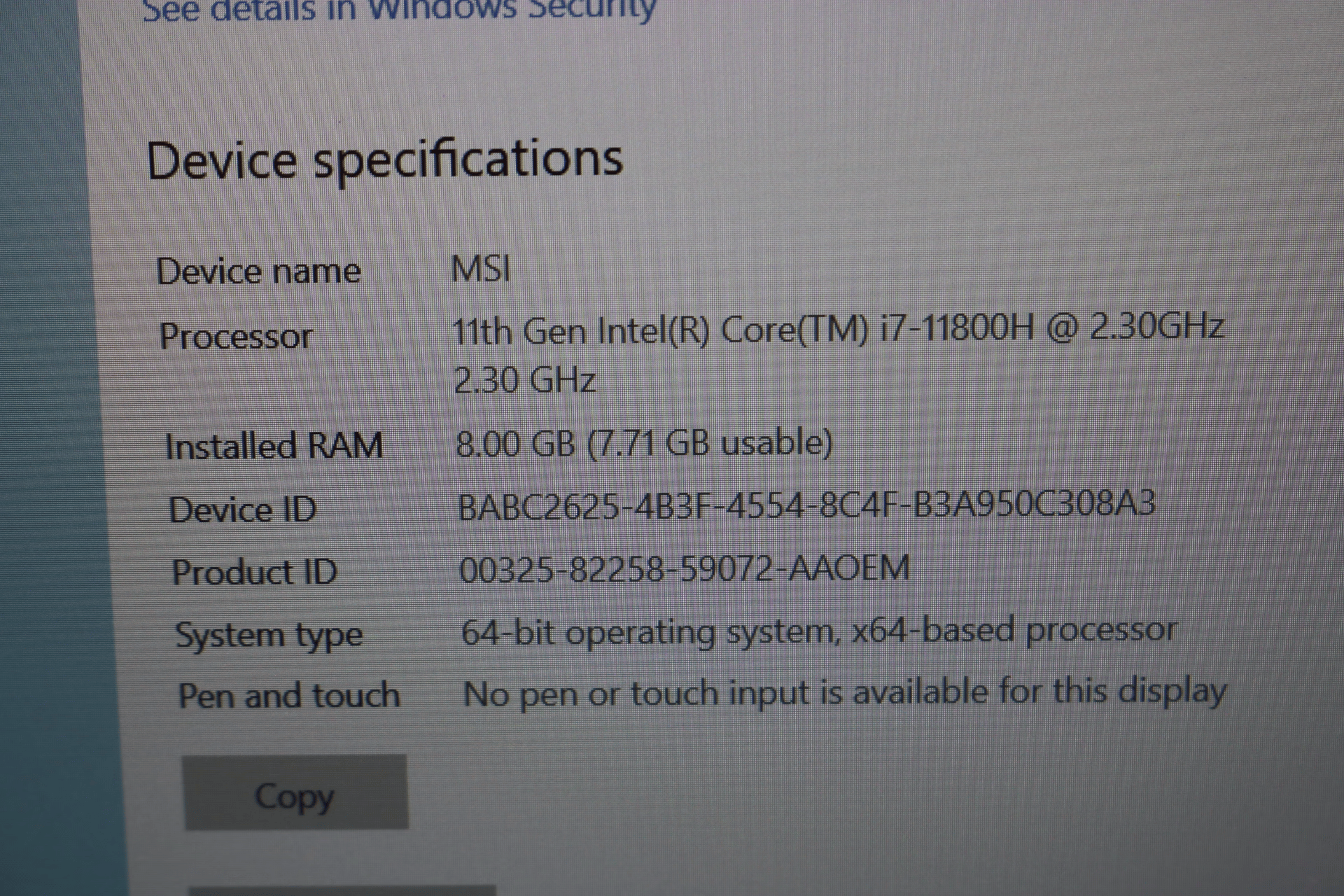Click the Installed RAM label

tap(274, 446)
